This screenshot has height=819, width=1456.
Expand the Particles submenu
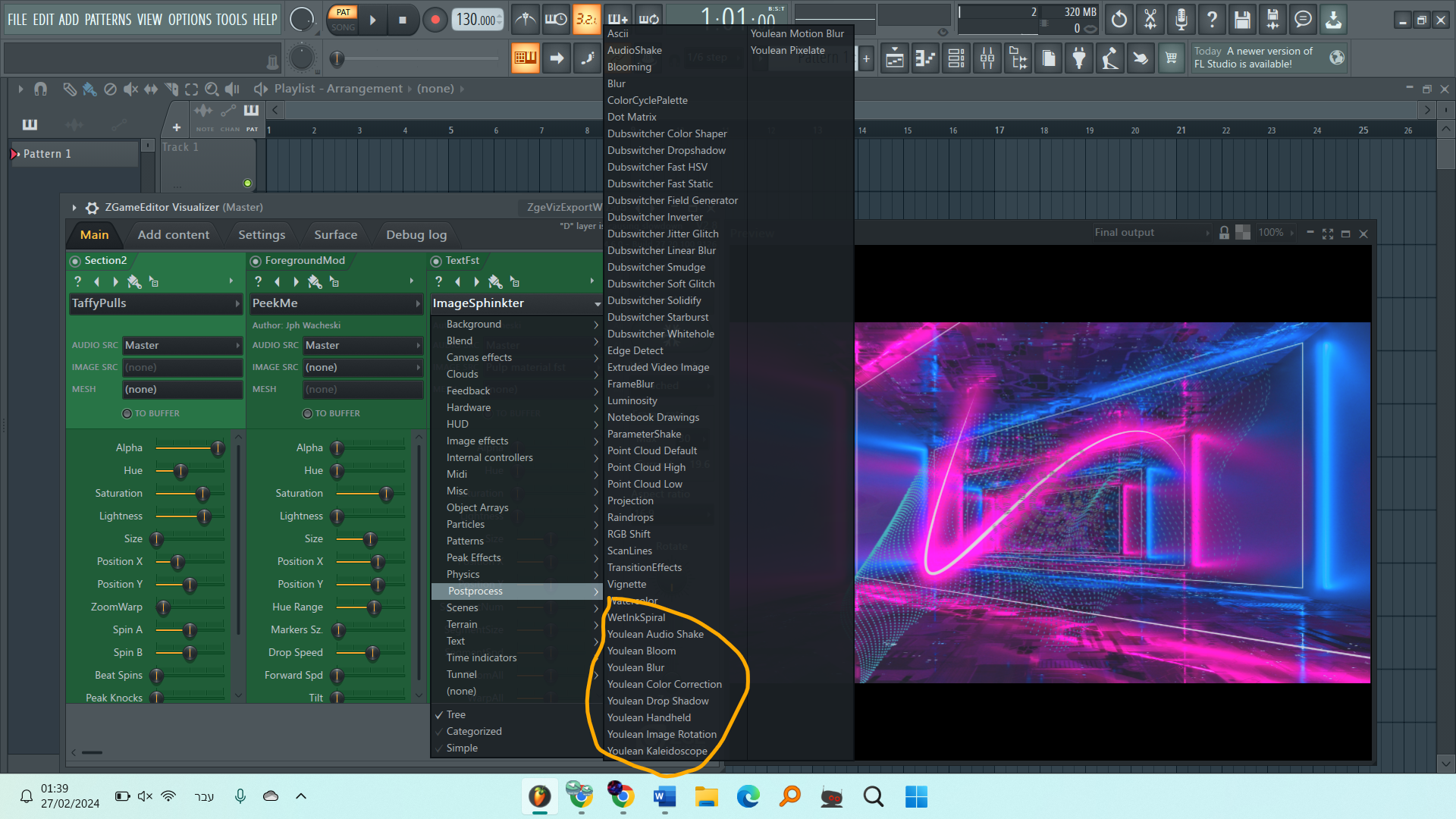click(516, 525)
